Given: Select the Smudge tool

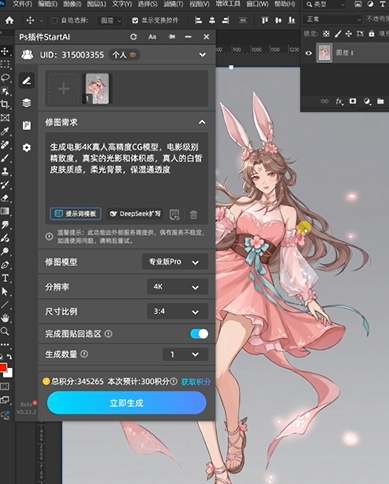Looking at the screenshot, I should [x=5, y=225].
